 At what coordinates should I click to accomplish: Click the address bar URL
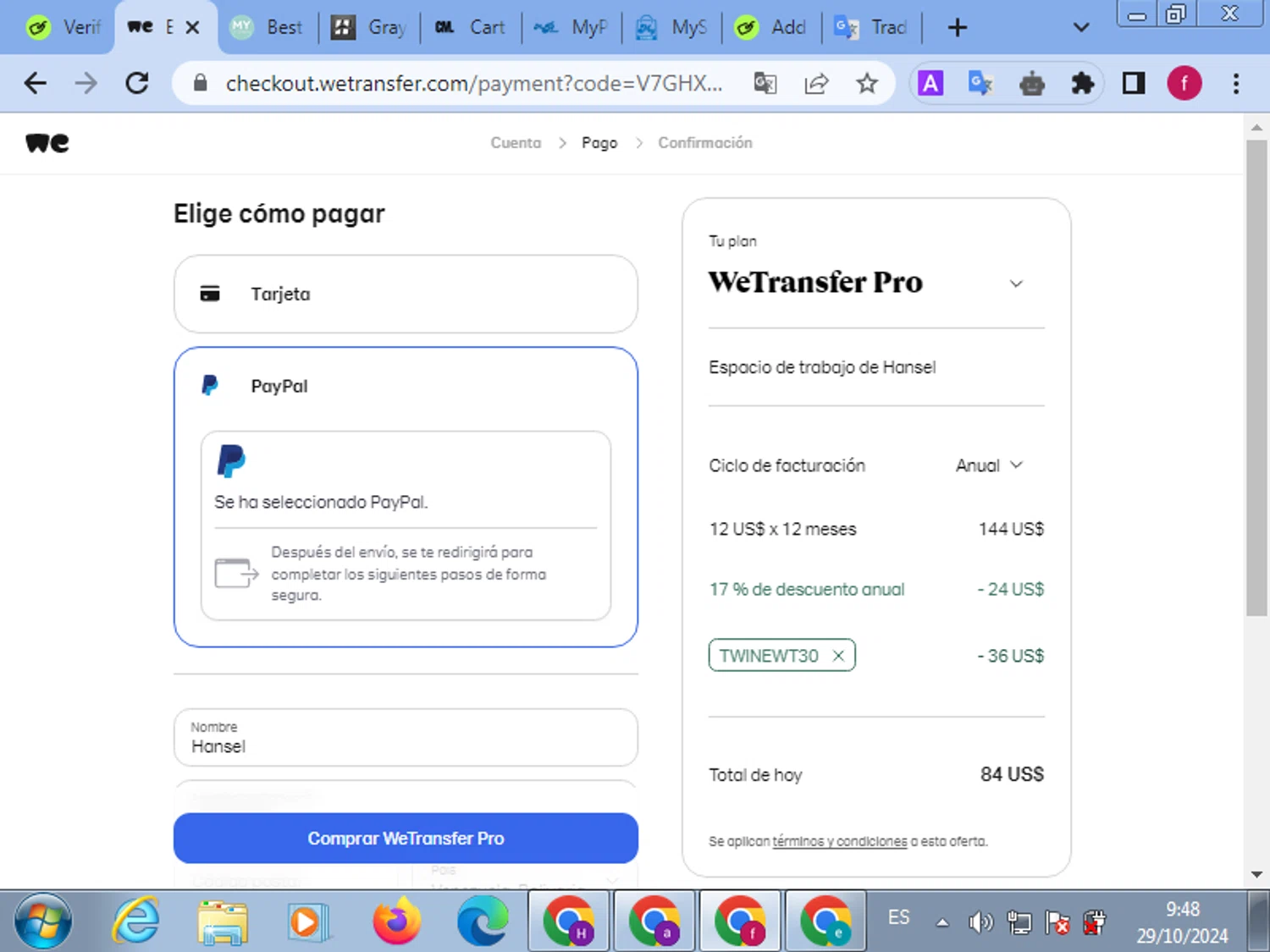(x=474, y=83)
